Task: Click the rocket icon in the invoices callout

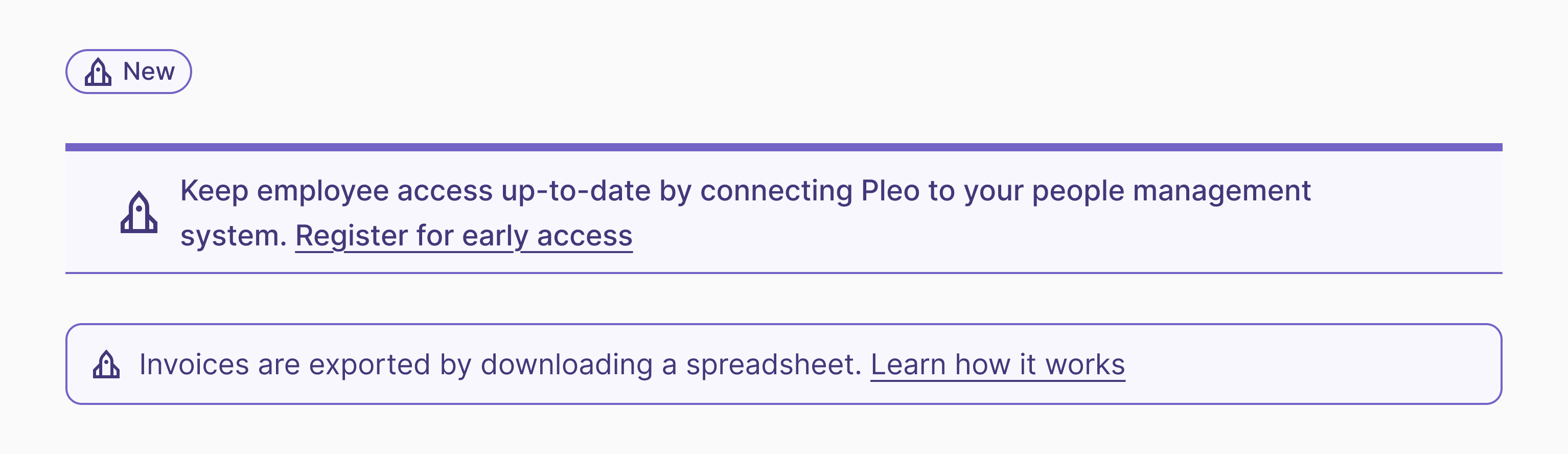Action: [x=106, y=365]
